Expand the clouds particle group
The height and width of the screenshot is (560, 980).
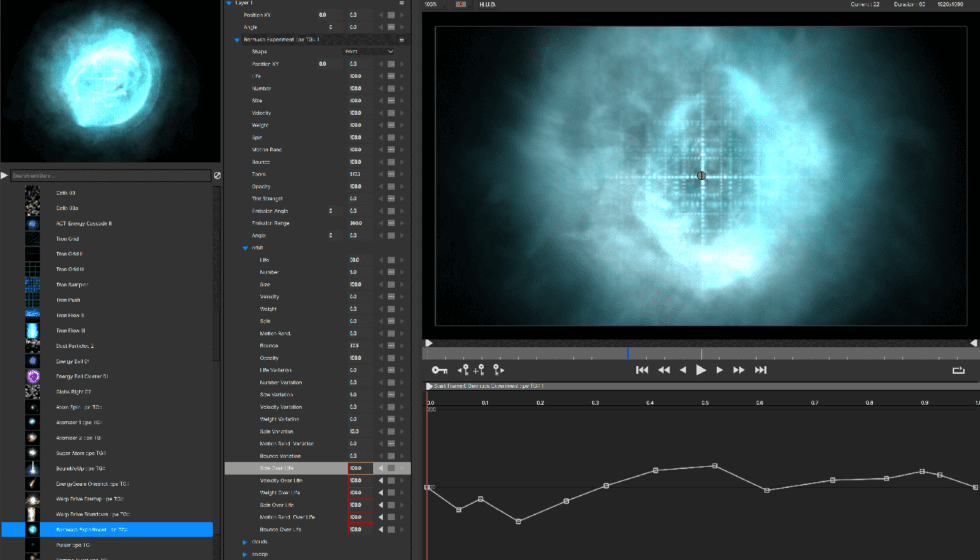[x=244, y=541]
